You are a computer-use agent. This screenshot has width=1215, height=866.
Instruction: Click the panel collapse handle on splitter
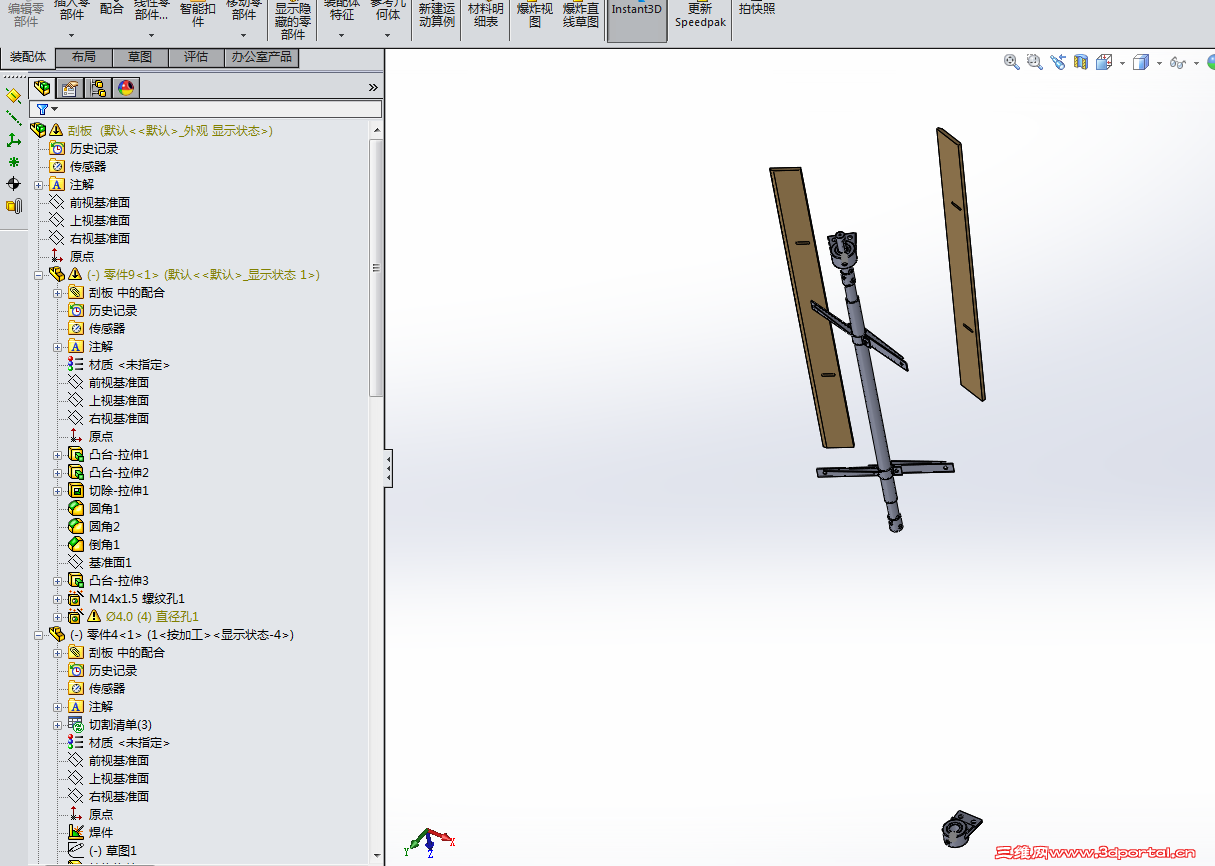point(388,468)
